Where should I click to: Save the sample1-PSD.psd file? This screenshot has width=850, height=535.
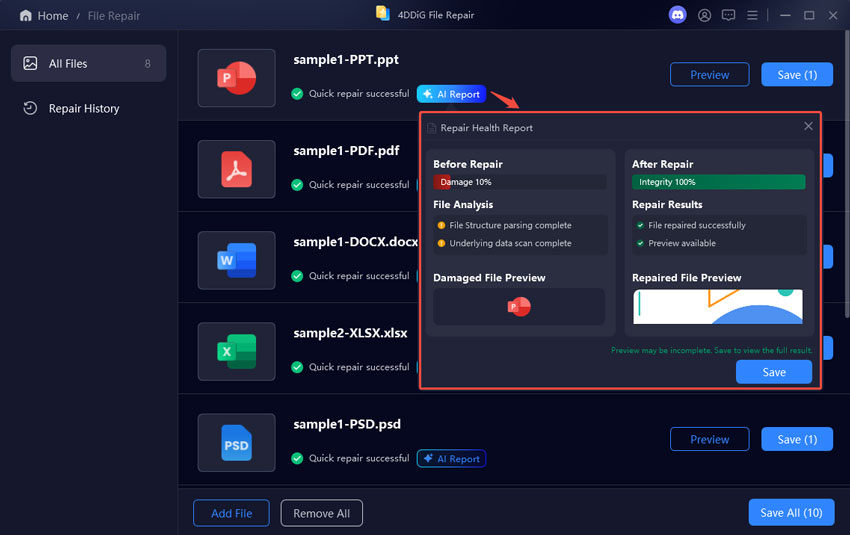(x=797, y=439)
